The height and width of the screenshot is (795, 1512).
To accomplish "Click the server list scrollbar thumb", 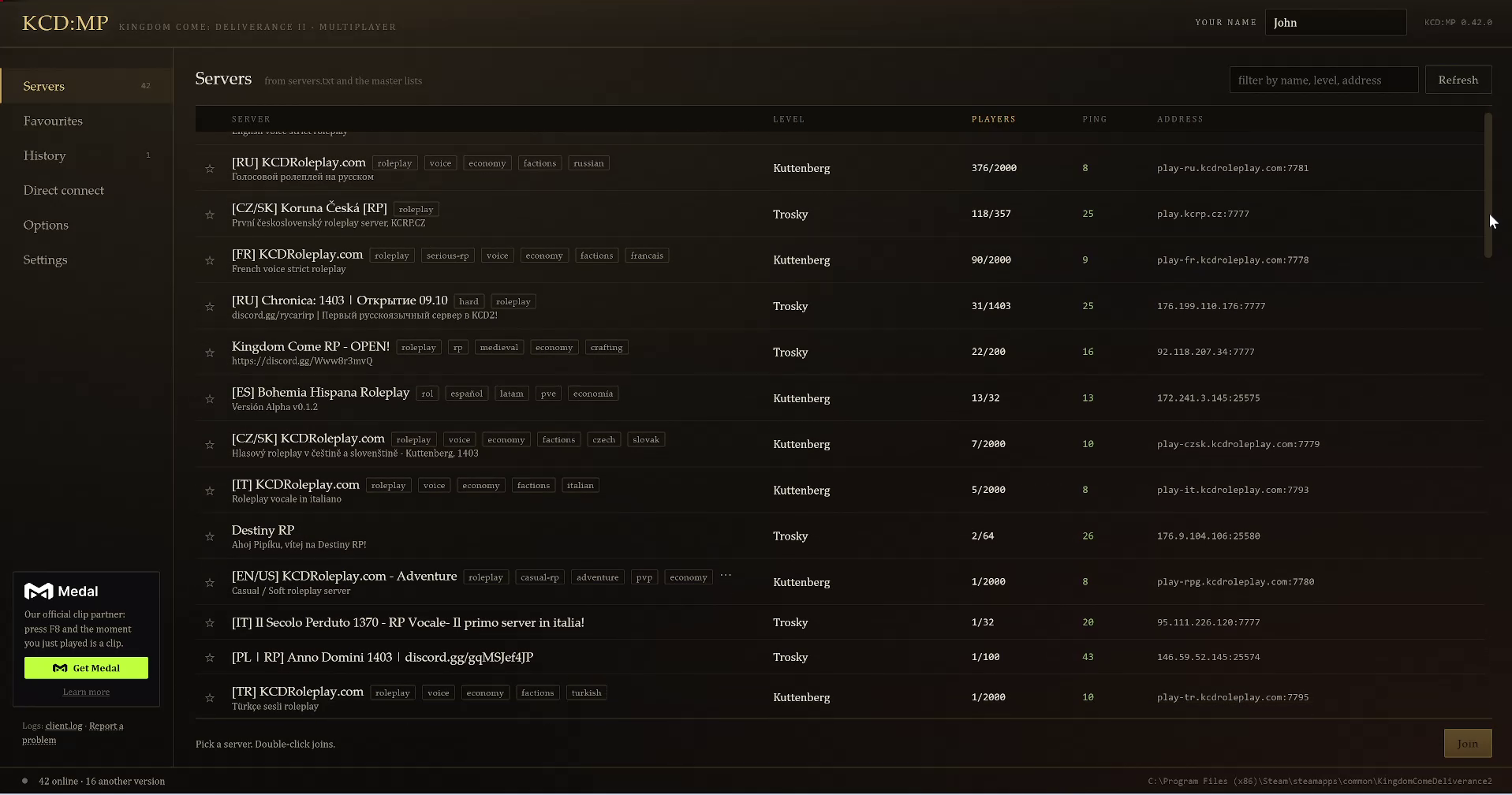I will pyautogui.click(x=1488, y=185).
